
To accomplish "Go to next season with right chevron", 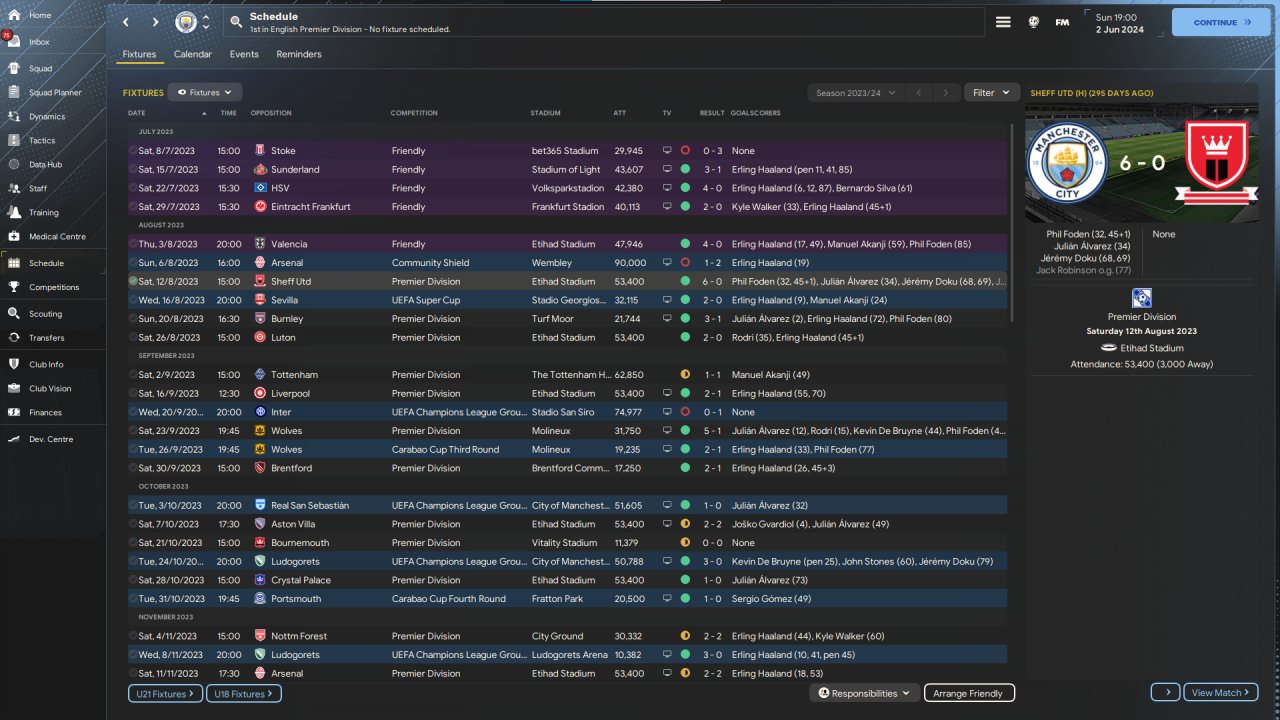I will coord(946,93).
